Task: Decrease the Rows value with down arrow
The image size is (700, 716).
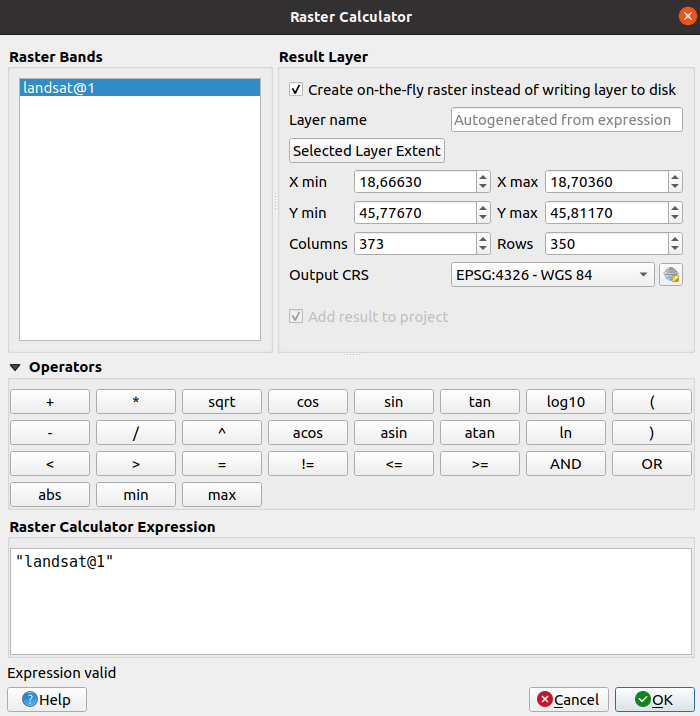Action: tap(675, 249)
